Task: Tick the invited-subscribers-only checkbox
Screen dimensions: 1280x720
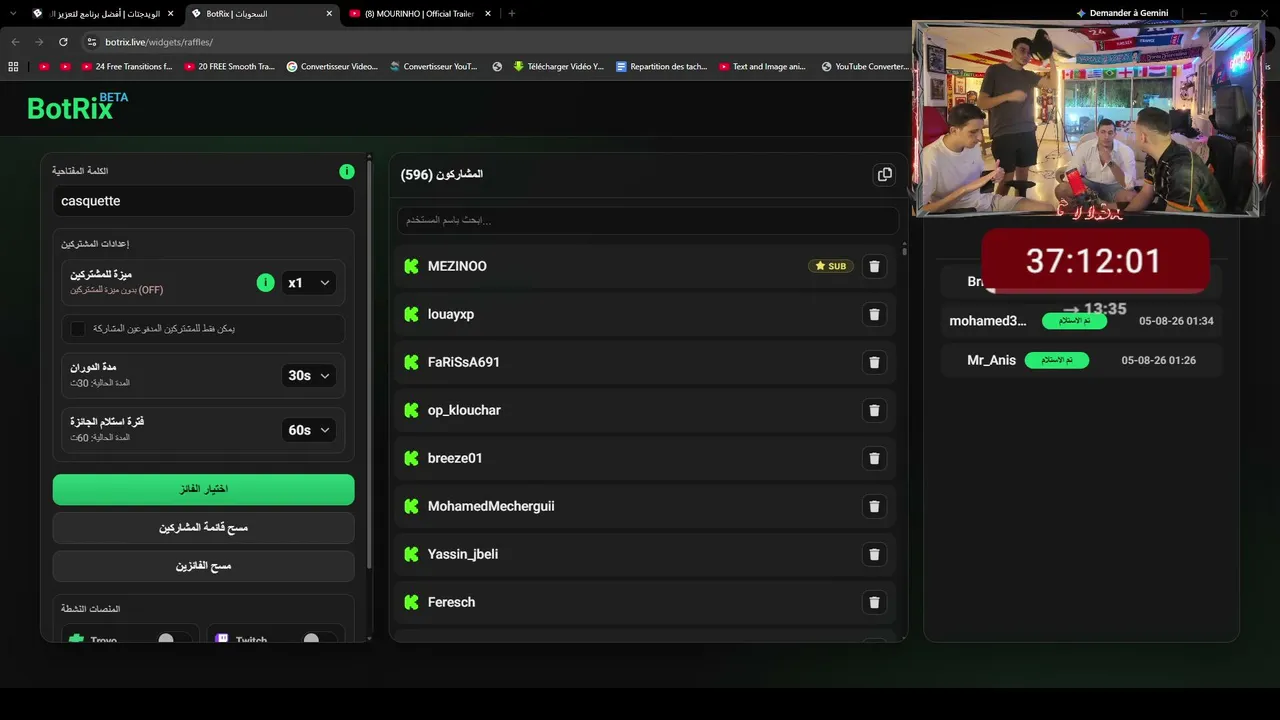Action: click(x=78, y=329)
